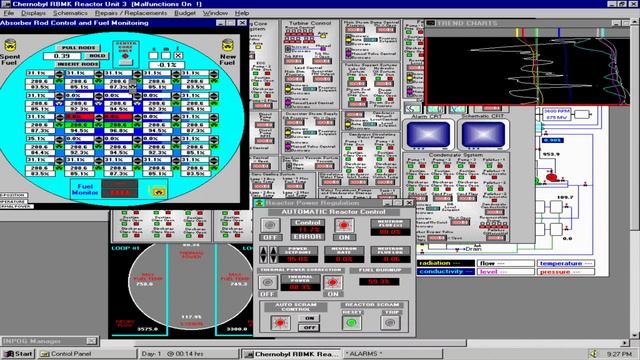Switch Automatic Reactor Control ON
640x360 pixels.
coord(344,225)
